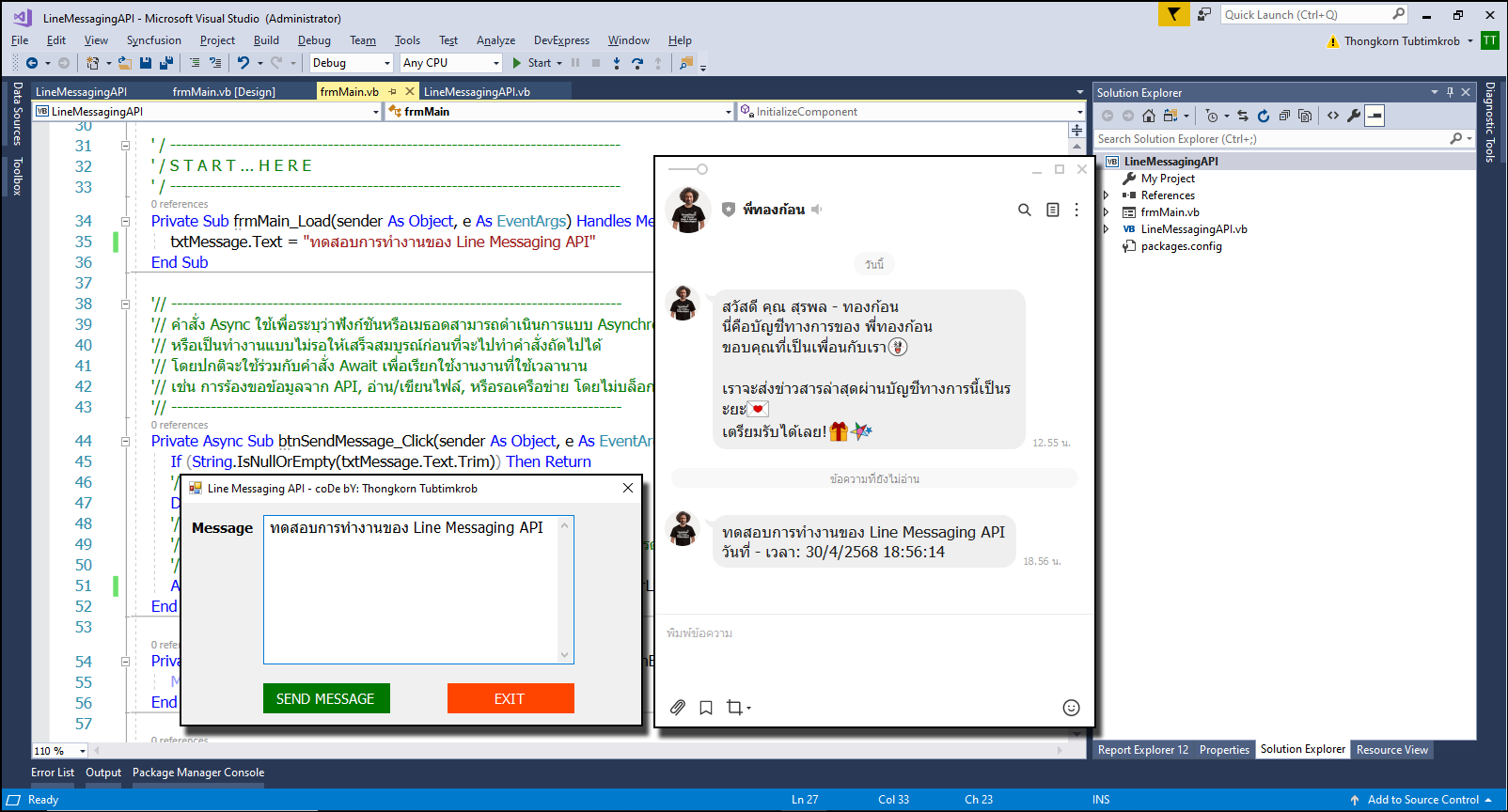Collapse the frmMain_Load sub outline at line 34
The height and width of the screenshot is (812, 1508).
click(125, 222)
